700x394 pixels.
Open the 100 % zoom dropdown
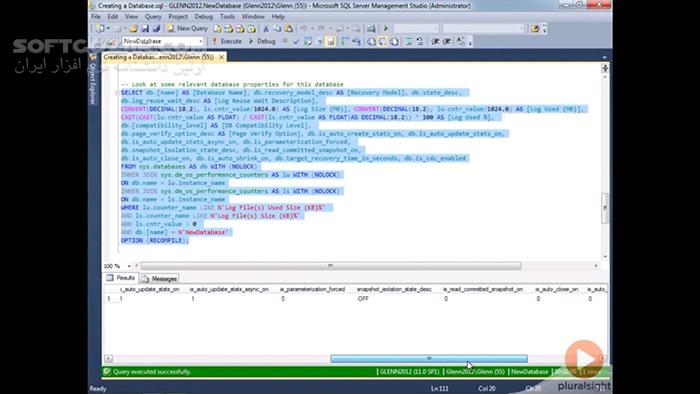coord(129,266)
